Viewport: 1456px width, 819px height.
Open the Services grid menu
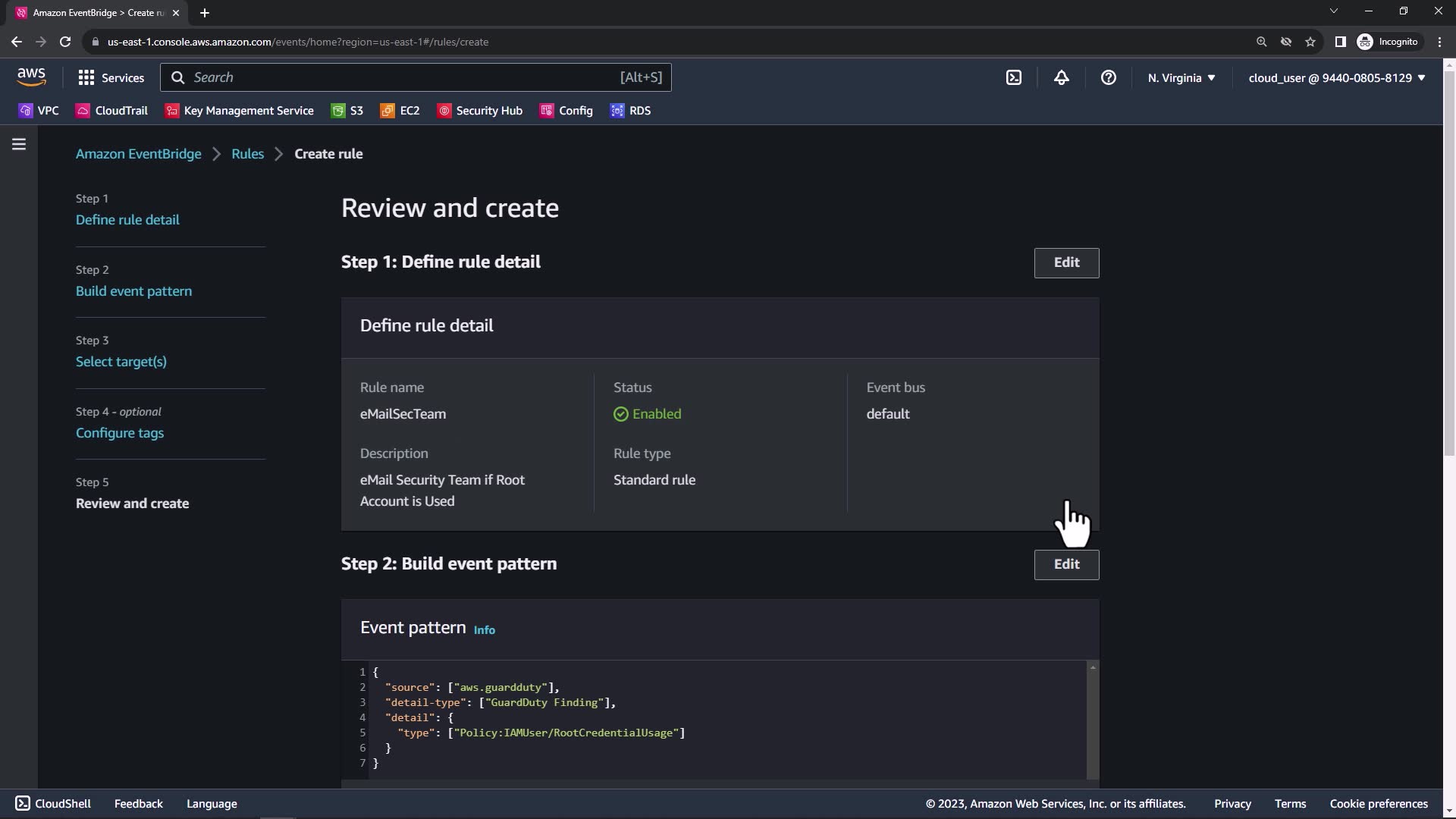tap(111, 77)
